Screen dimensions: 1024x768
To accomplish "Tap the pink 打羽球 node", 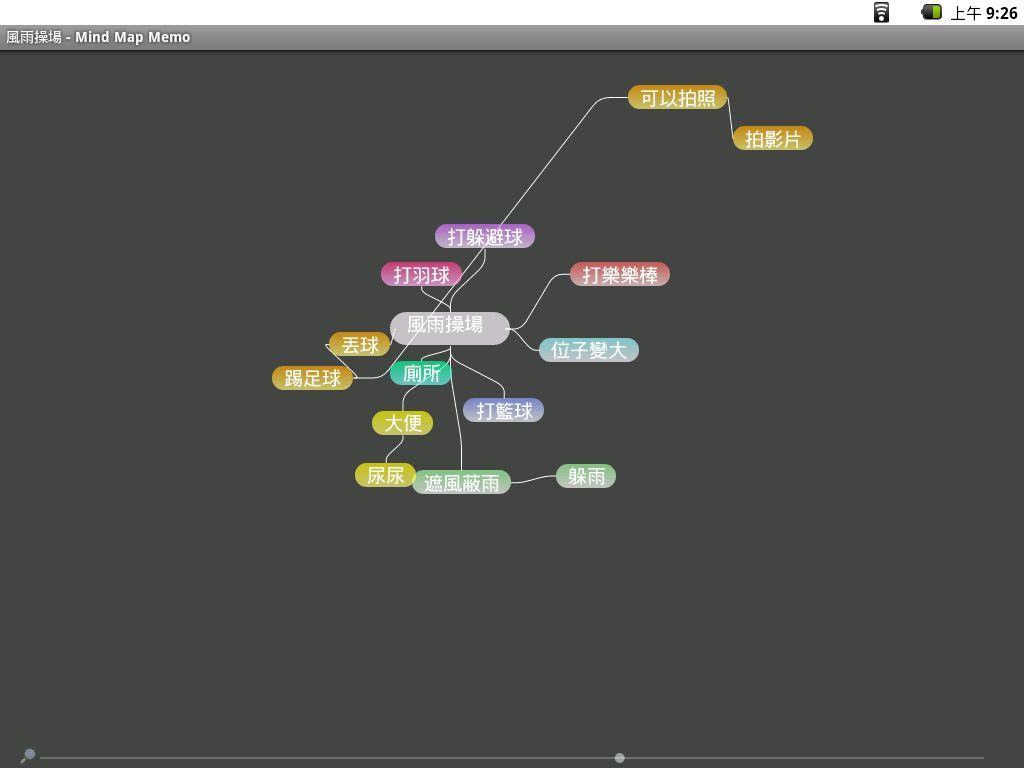I will tap(421, 275).
